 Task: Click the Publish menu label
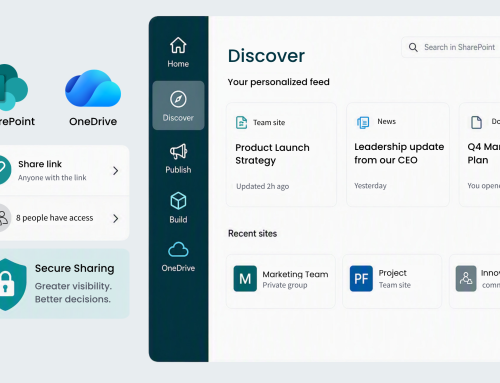tap(178, 170)
